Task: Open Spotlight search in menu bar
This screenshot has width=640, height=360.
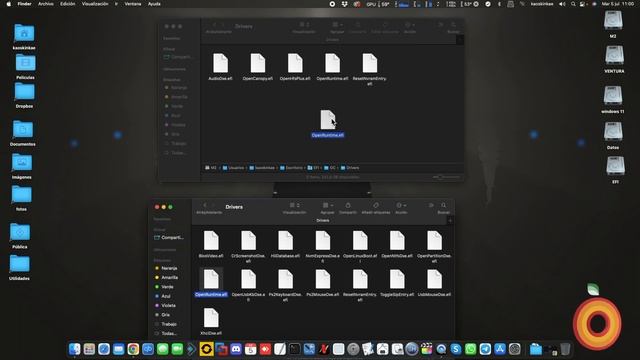Action: (573, 4)
